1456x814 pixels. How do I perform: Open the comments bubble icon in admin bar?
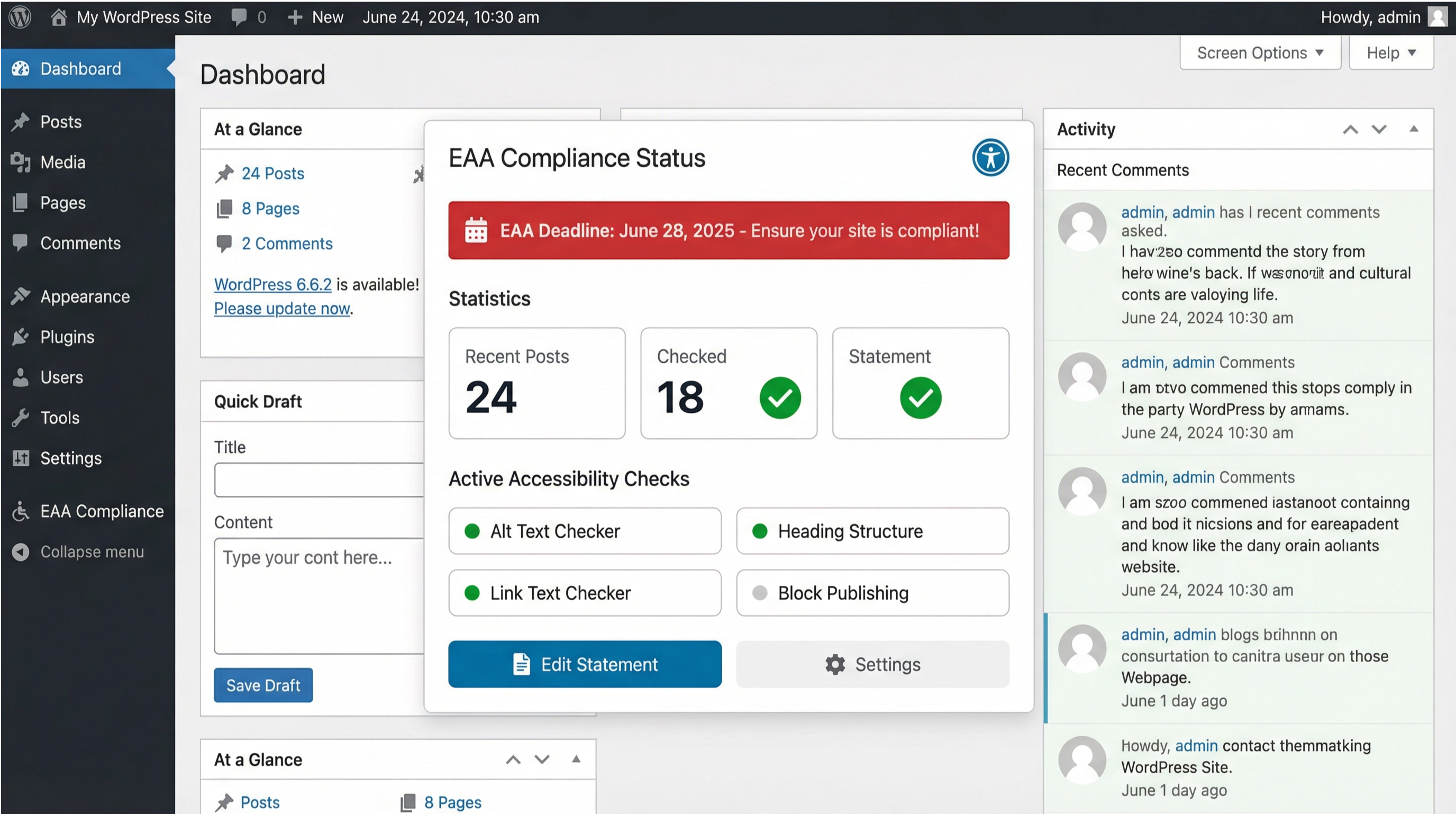[x=239, y=17]
